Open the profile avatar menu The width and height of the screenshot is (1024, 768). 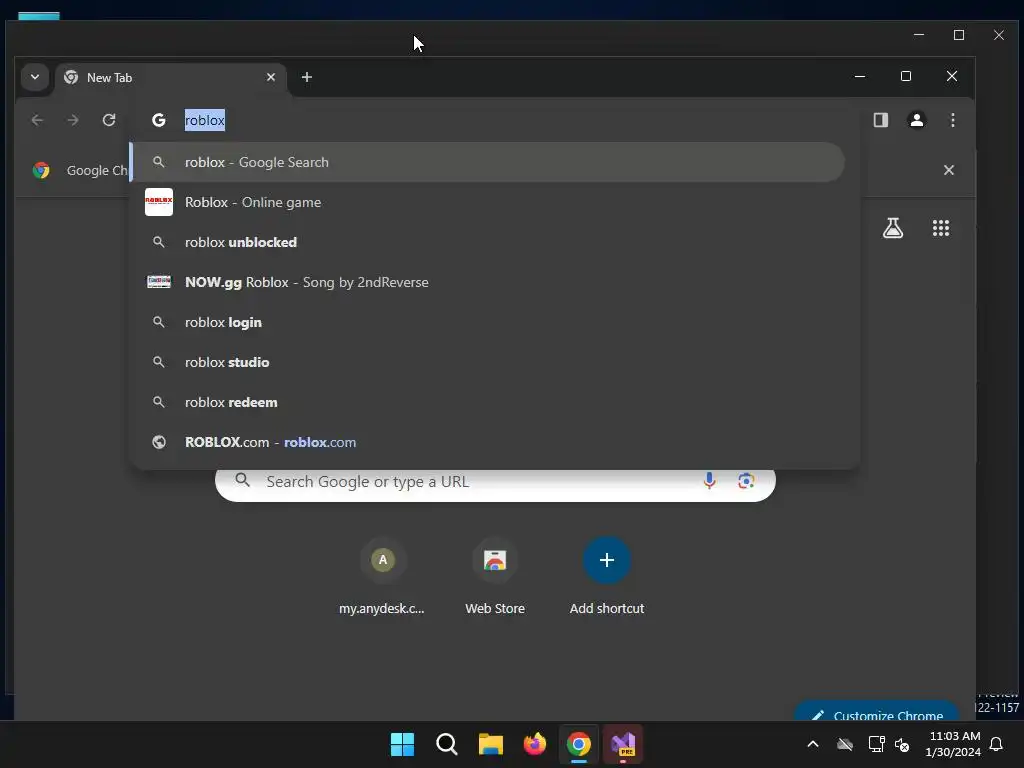pos(917,120)
